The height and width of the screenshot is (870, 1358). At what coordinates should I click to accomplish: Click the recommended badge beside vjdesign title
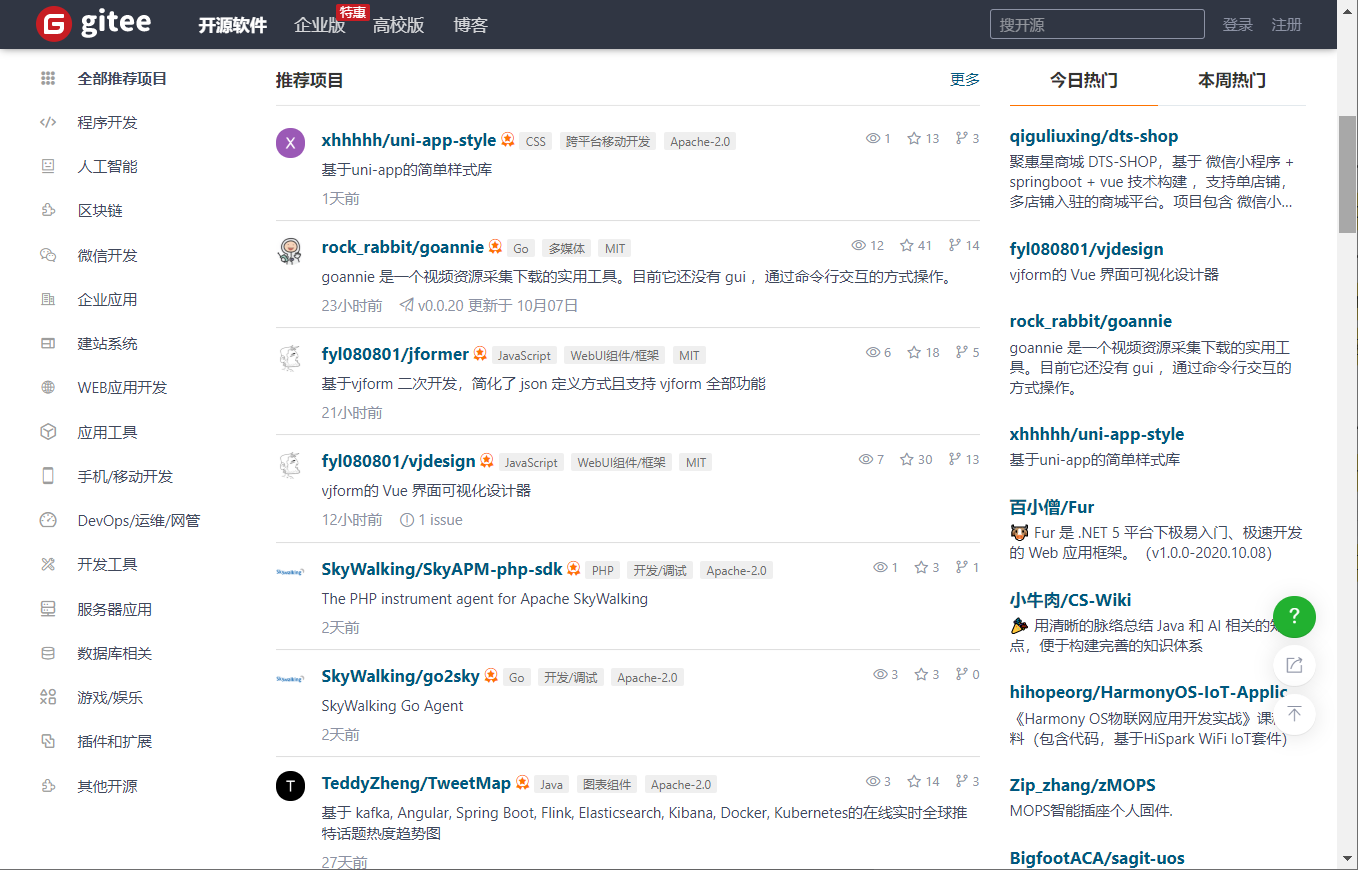(487, 461)
